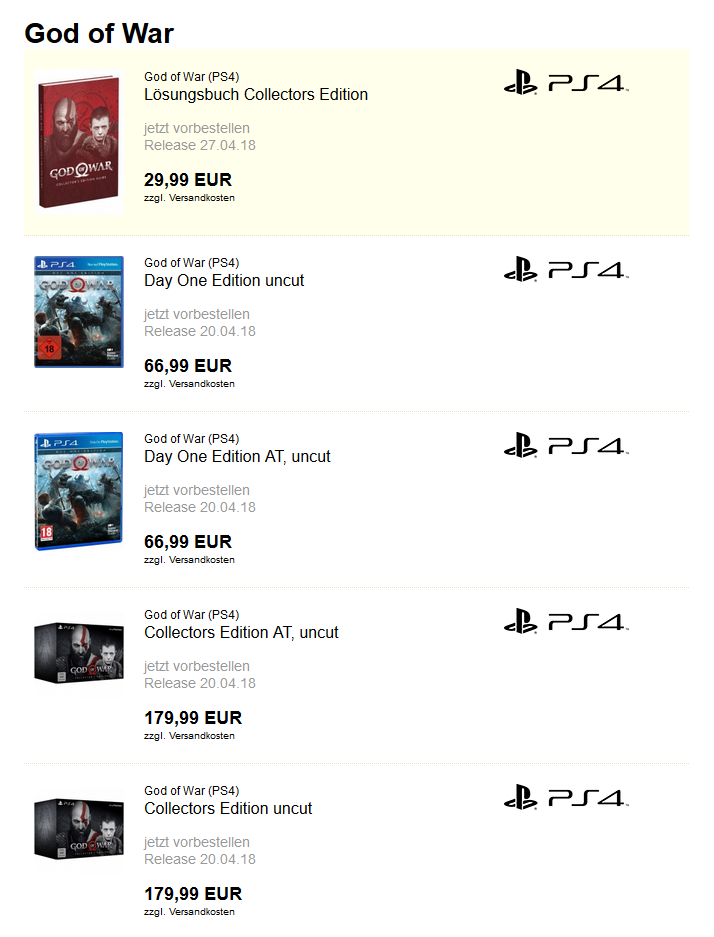Open the Day One Edition uncut title link
This screenshot has height=937, width=714.
224,280
